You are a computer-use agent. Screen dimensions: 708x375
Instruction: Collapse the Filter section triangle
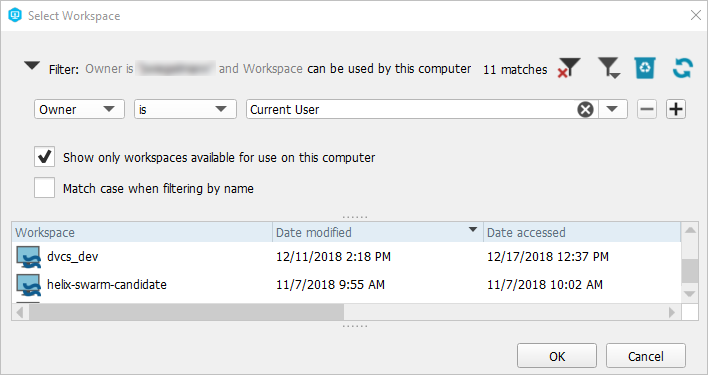32,66
